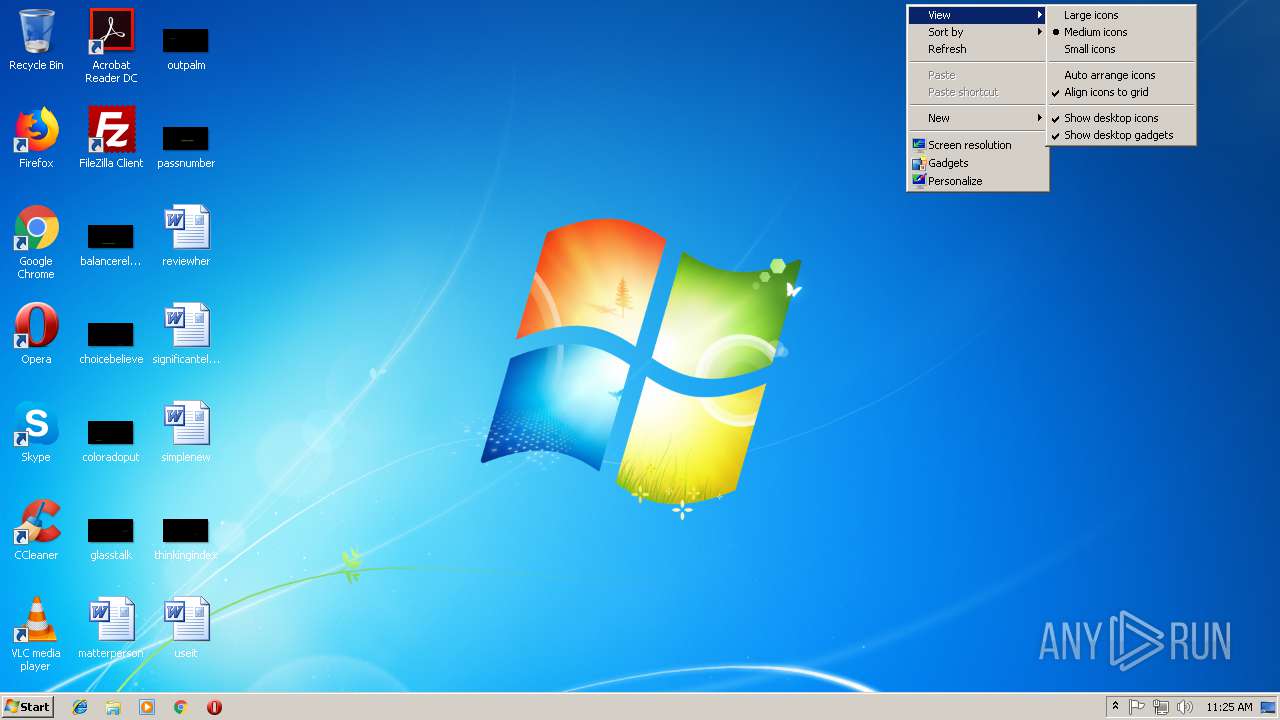Open Screen resolution from context menu
Image resolution: width=1280 pixels, height=720 pixels.
pos(977,145)
